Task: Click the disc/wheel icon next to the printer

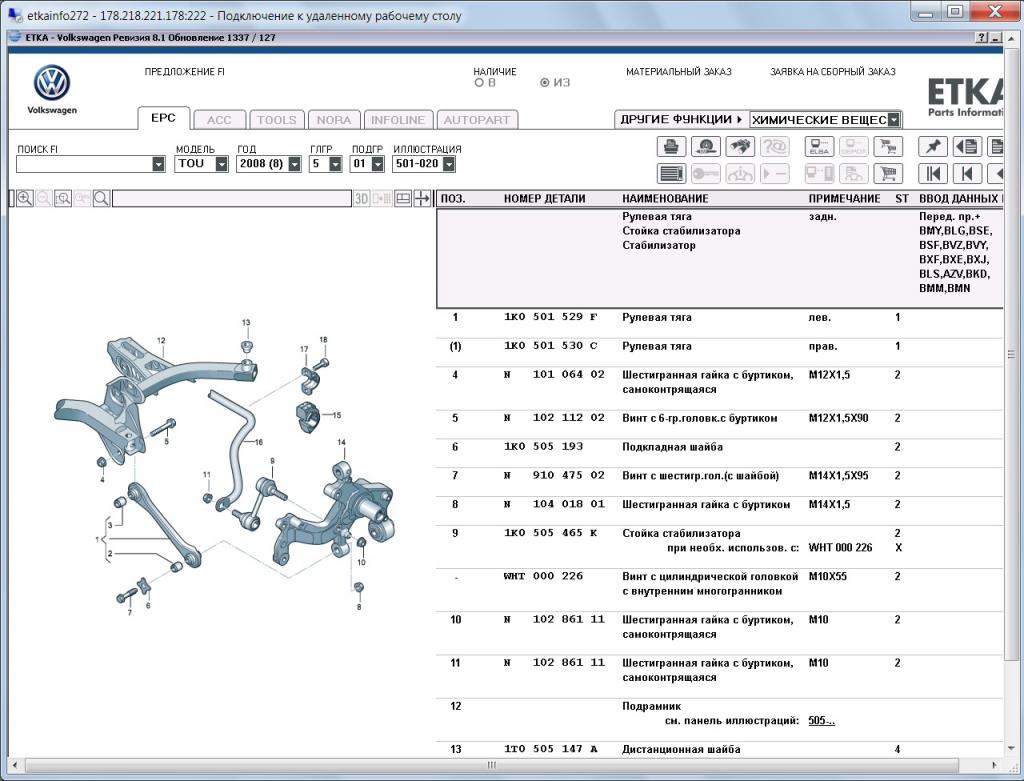Action: point(705,146)
